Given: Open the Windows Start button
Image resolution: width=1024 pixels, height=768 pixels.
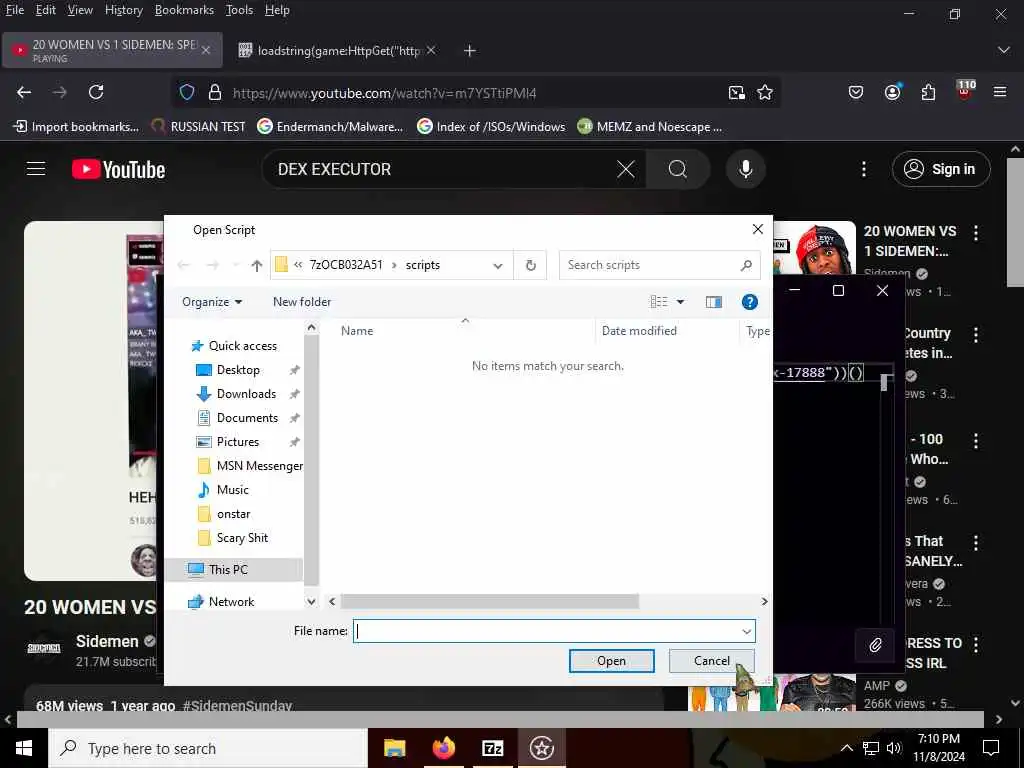Looking at the screenshot, I should pos(24,748).
